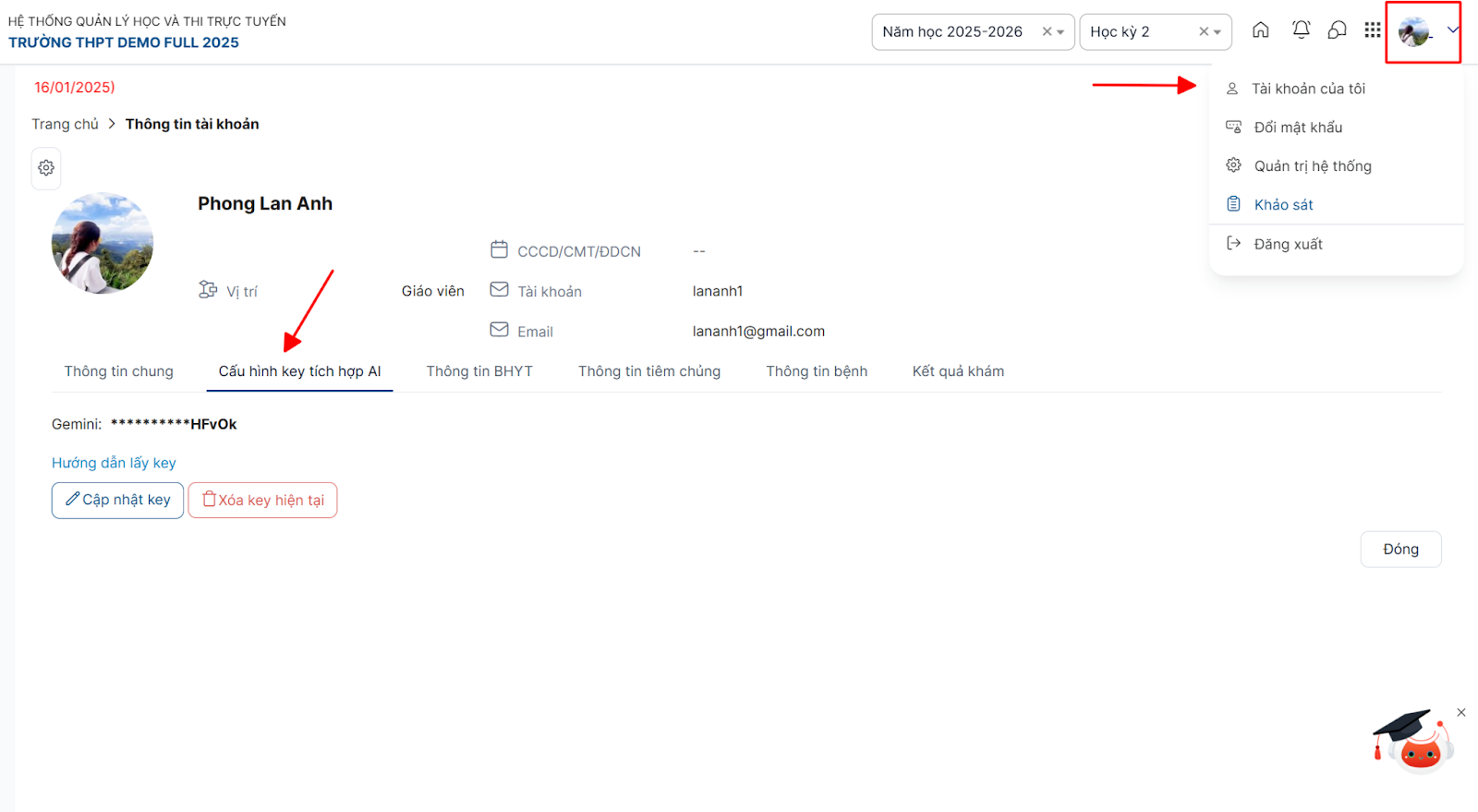Image resolution: width=1478 pixels, height=812 pixels.
Task: Clear the Năm học selection
Action: tap(1047, 32)
